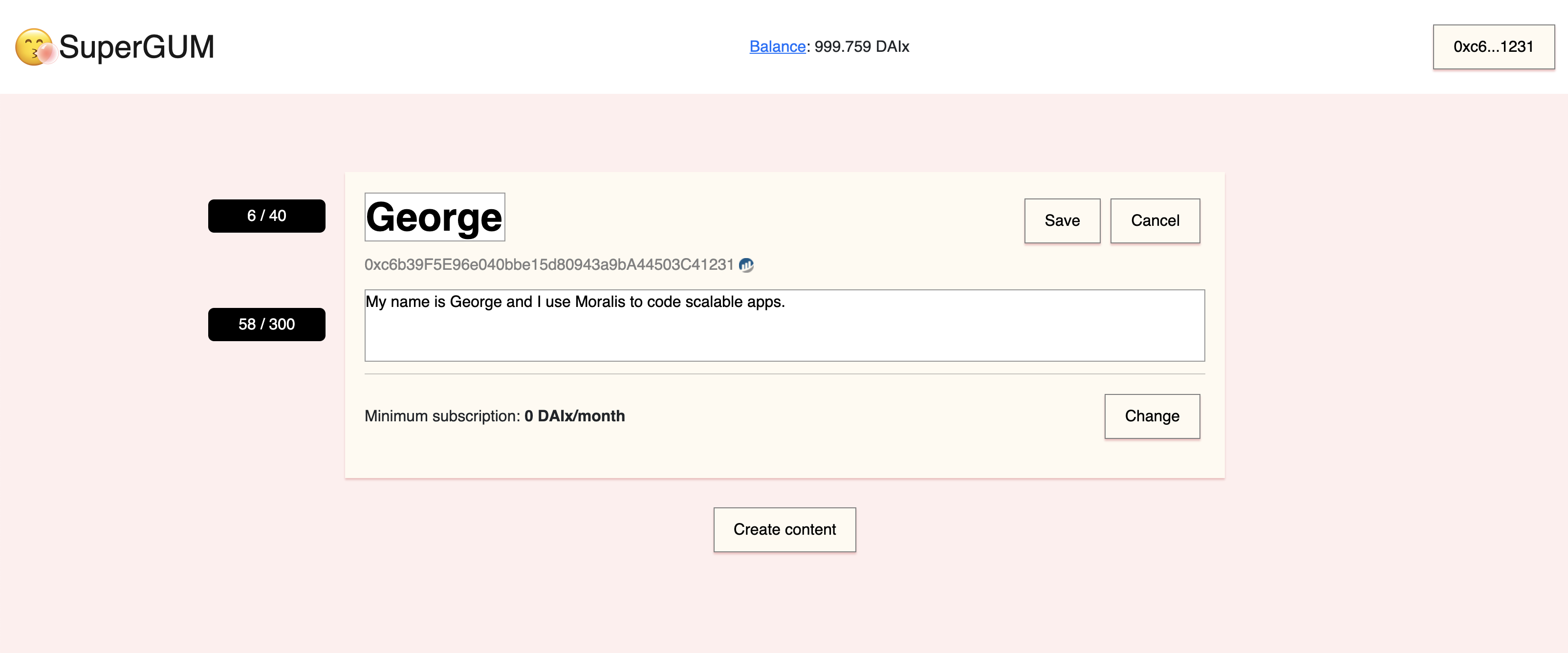This screenshot has height=653, width=1568.
Task: Click the Create content button
Action: [784, 529]
